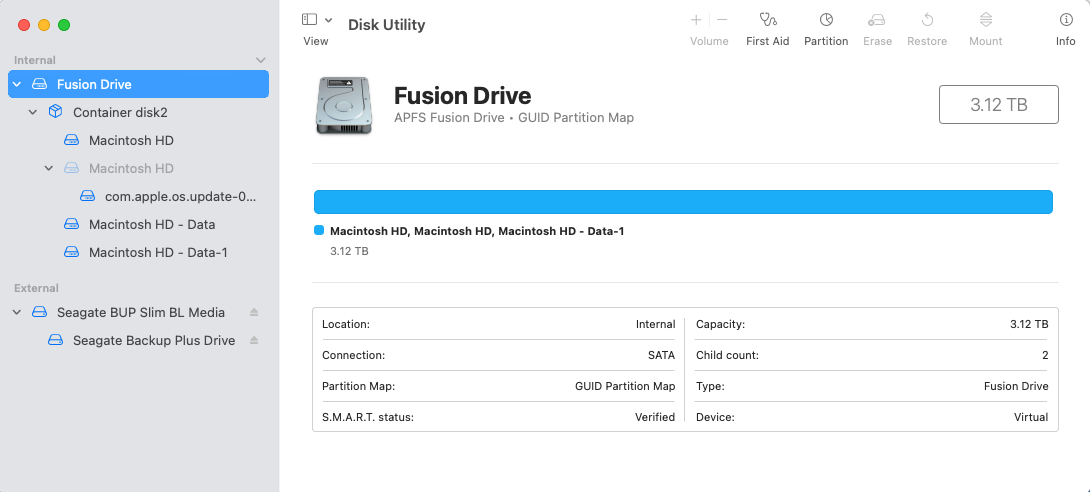Image resolution: width=1090 pixels, height=492 pixels.
Task: Click the Child count value 2
Action: pos(1045,355)
